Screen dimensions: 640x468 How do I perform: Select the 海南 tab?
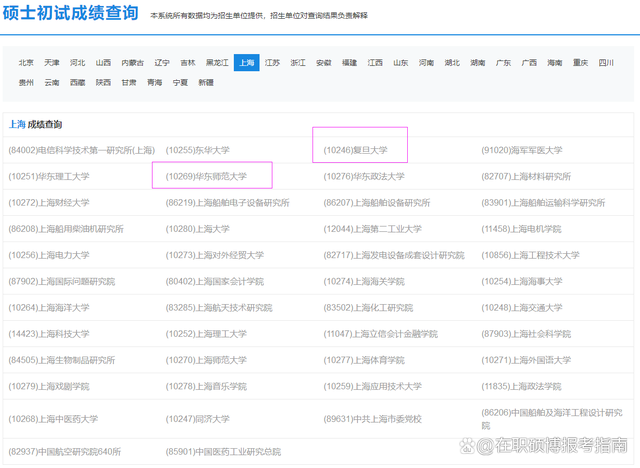pyautogui.click(x=555, y=62)
